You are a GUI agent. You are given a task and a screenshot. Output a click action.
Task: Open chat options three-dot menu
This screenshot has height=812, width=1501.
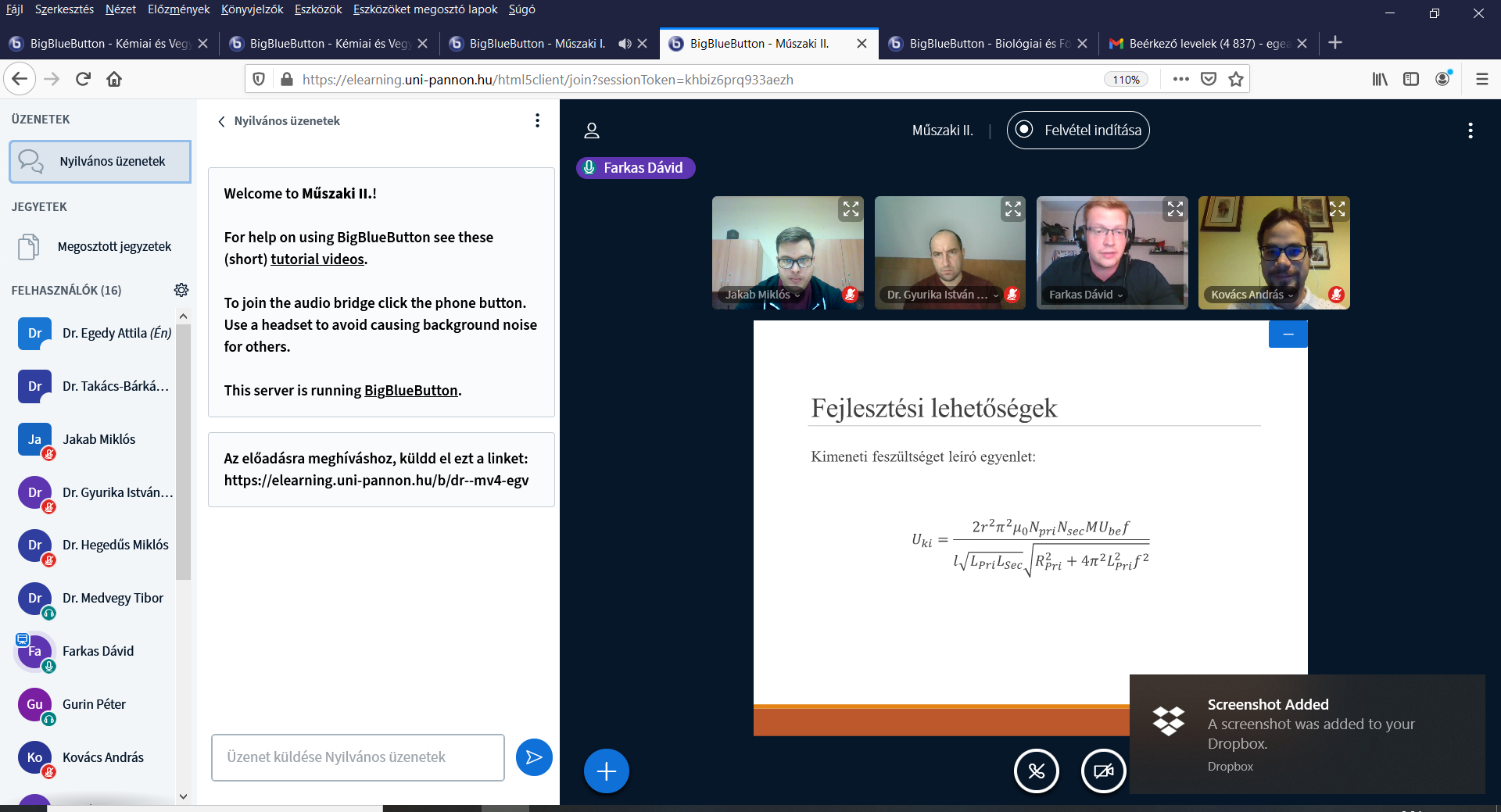pyautogui.click(x=537, y=120)
